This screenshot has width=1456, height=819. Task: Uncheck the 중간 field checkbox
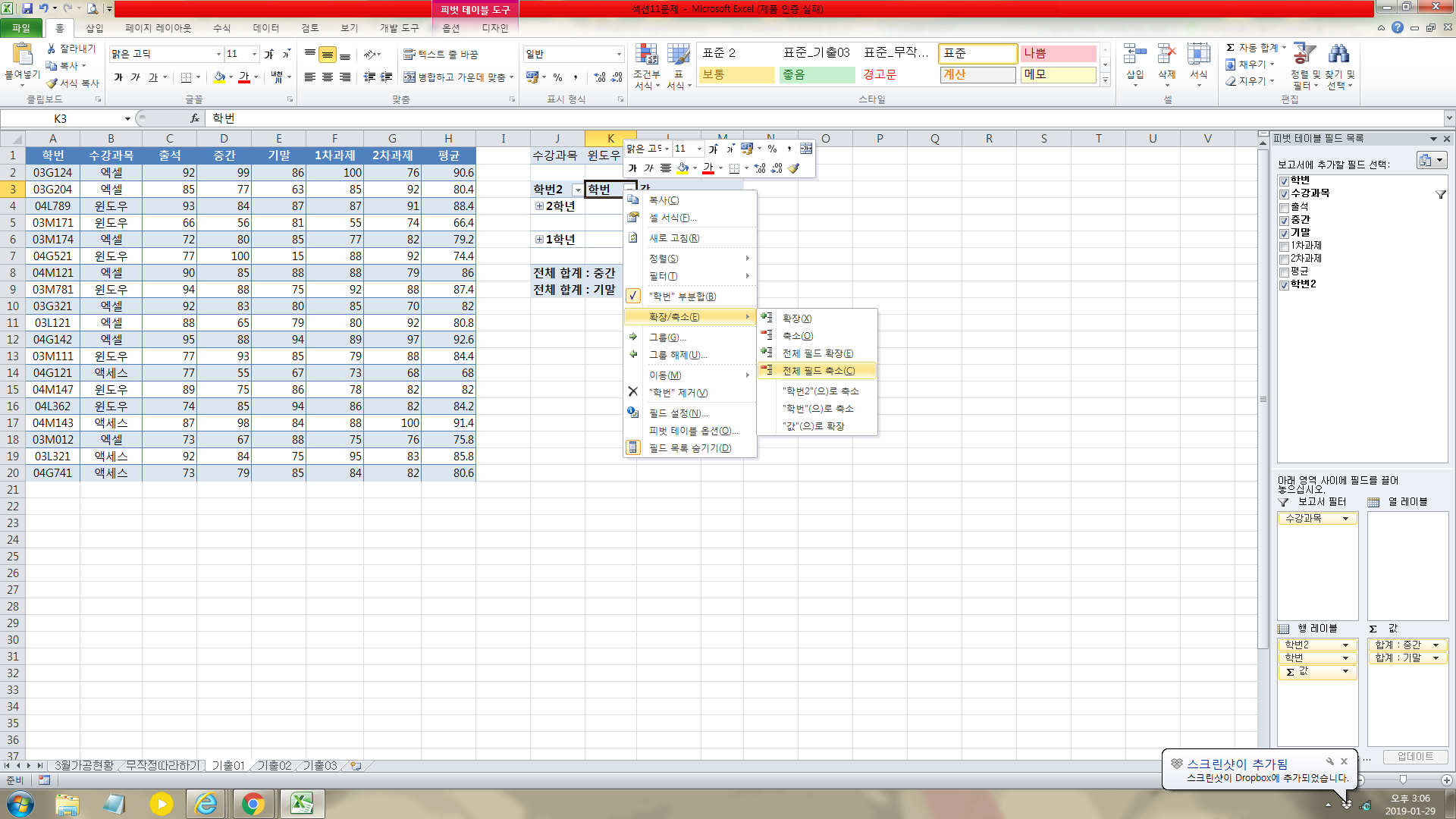click(x=1284, y=220)
